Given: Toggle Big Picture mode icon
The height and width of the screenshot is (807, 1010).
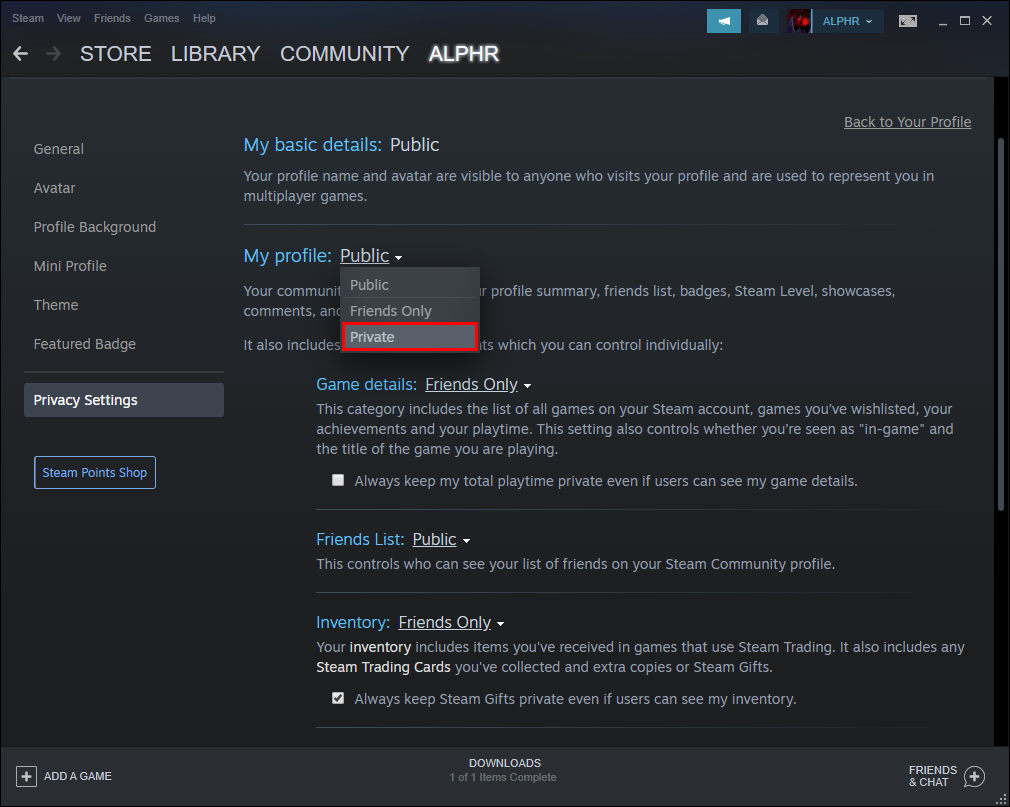Looking at the screenshot, I should 908,21.
